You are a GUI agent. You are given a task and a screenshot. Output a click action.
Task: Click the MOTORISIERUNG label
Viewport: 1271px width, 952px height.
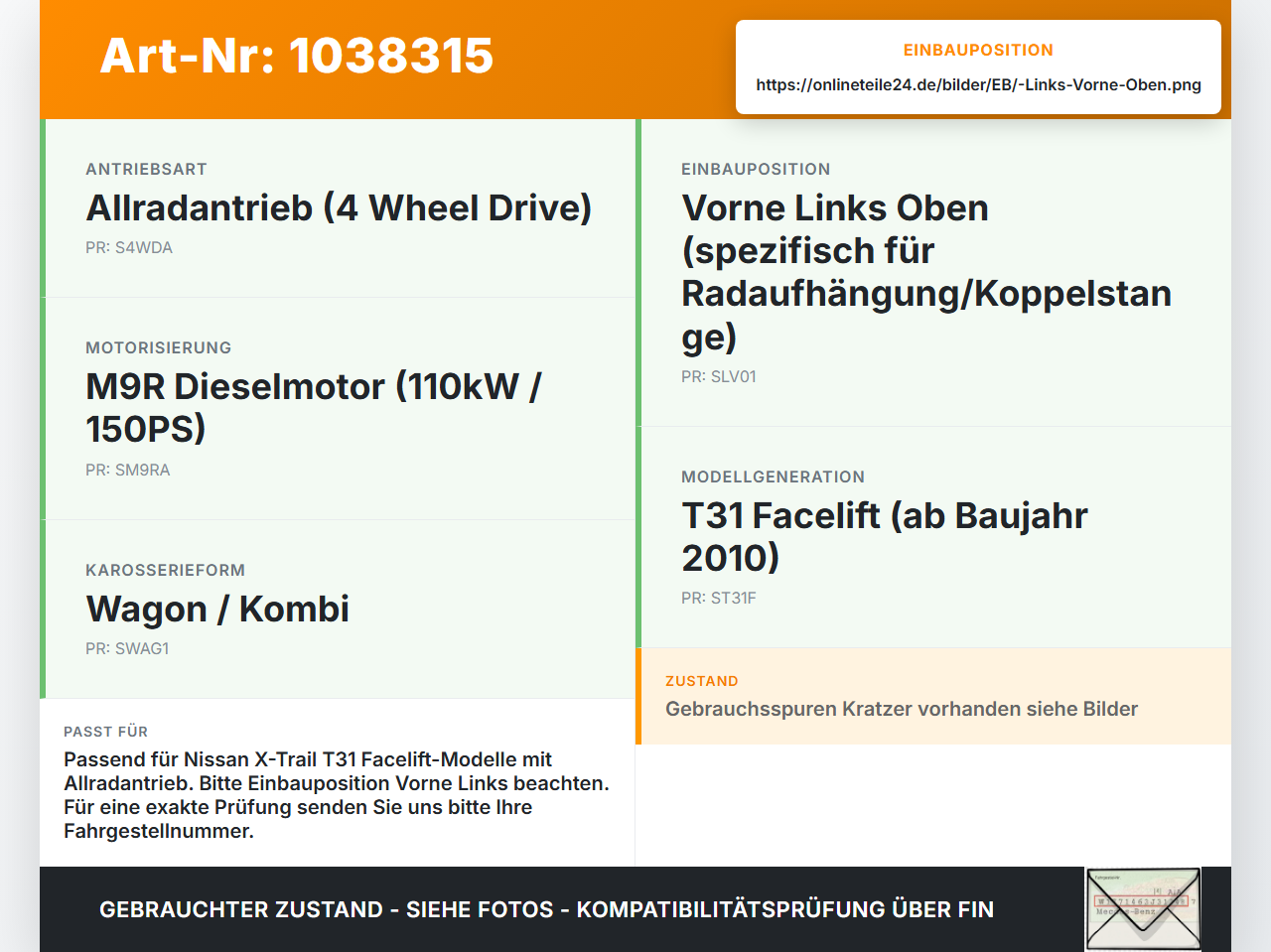[158, 347]
